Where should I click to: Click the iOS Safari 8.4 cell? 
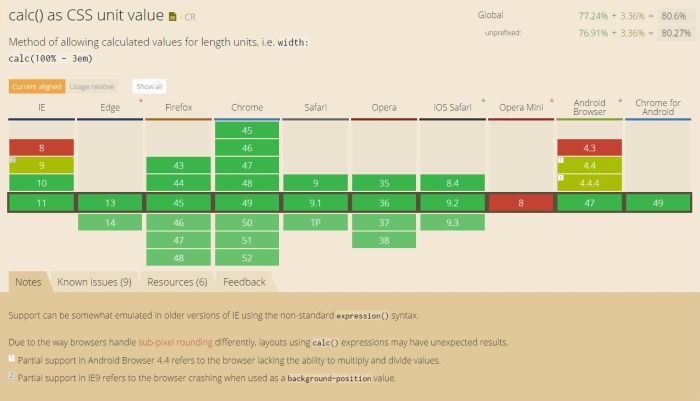click(x=452, y=183)
